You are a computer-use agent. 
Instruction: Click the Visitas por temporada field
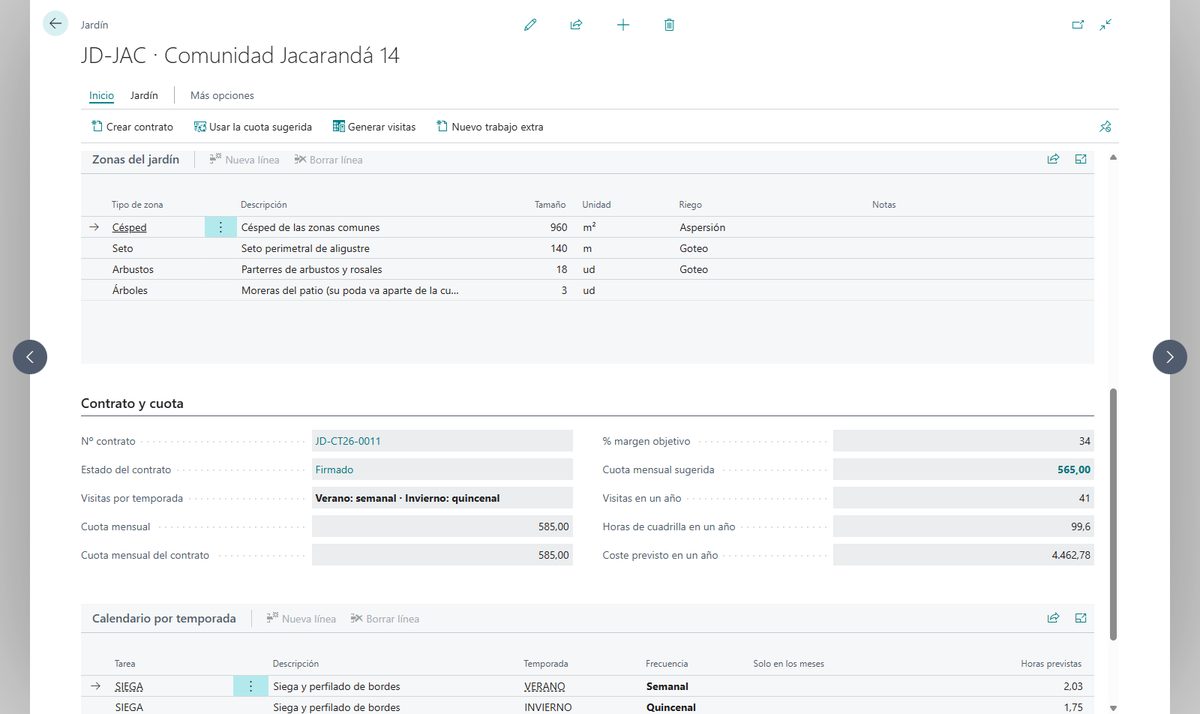[442, 498]
